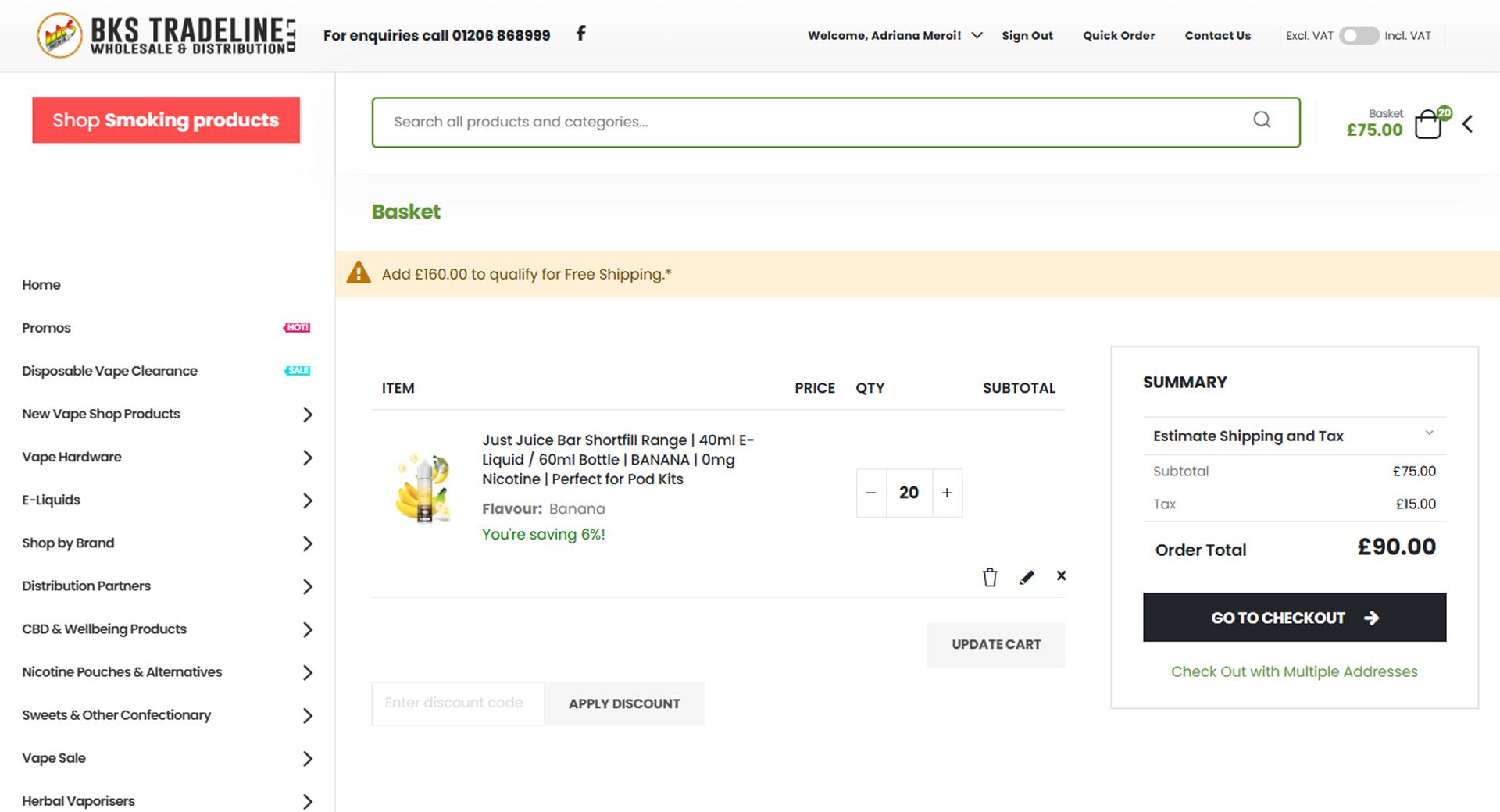Open Shop by Brand category
This screenshot has width=1500, height=812.
click(x=68, y=543)
